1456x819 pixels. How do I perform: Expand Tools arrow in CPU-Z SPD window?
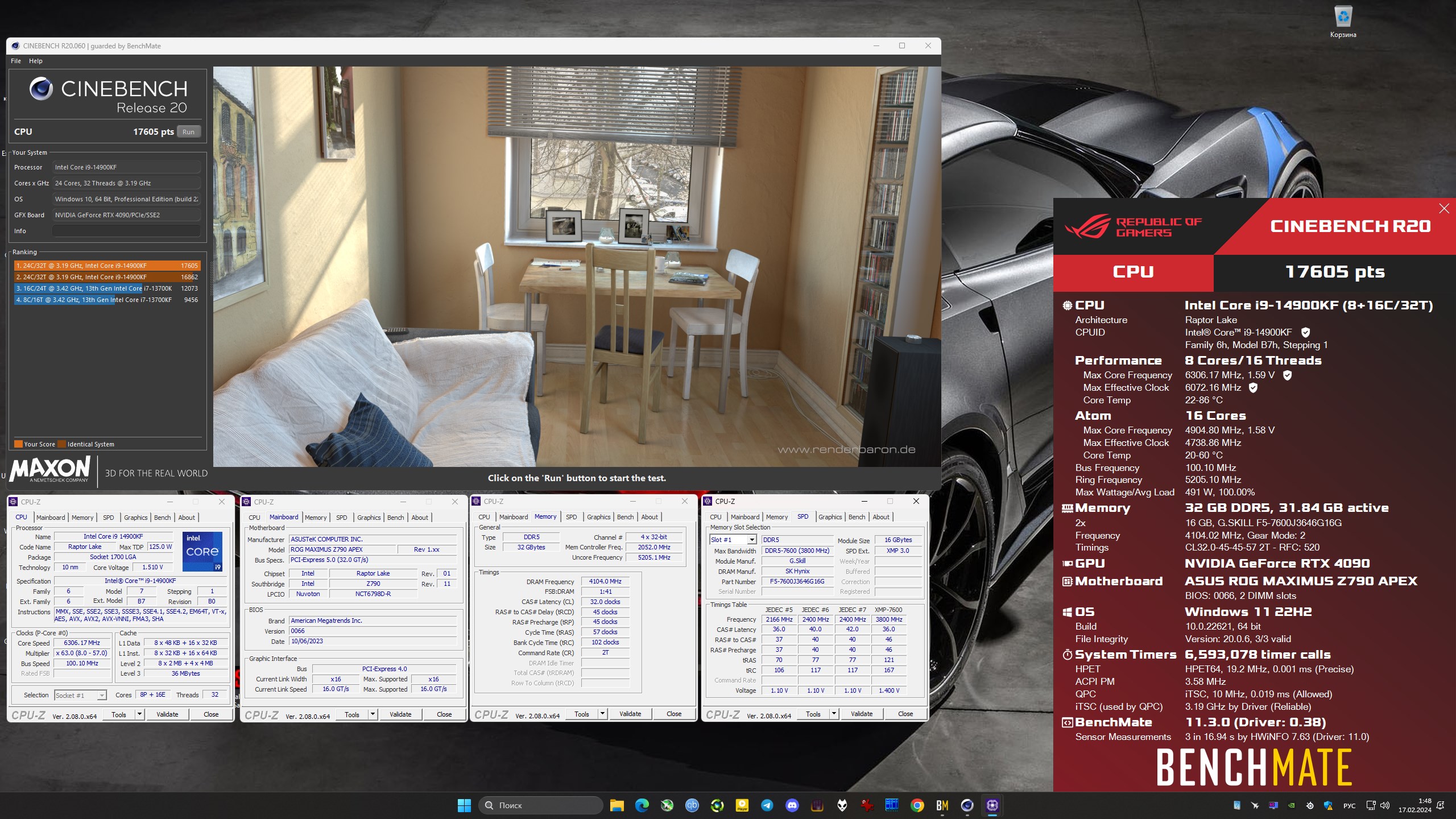pos(834,714)
